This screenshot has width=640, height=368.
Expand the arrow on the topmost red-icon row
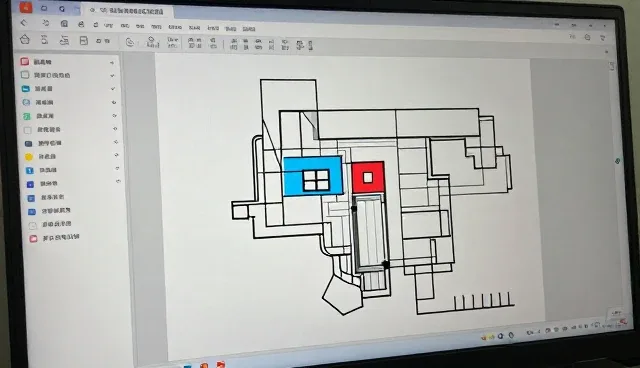pyautogui.click(x=112, y=63)
